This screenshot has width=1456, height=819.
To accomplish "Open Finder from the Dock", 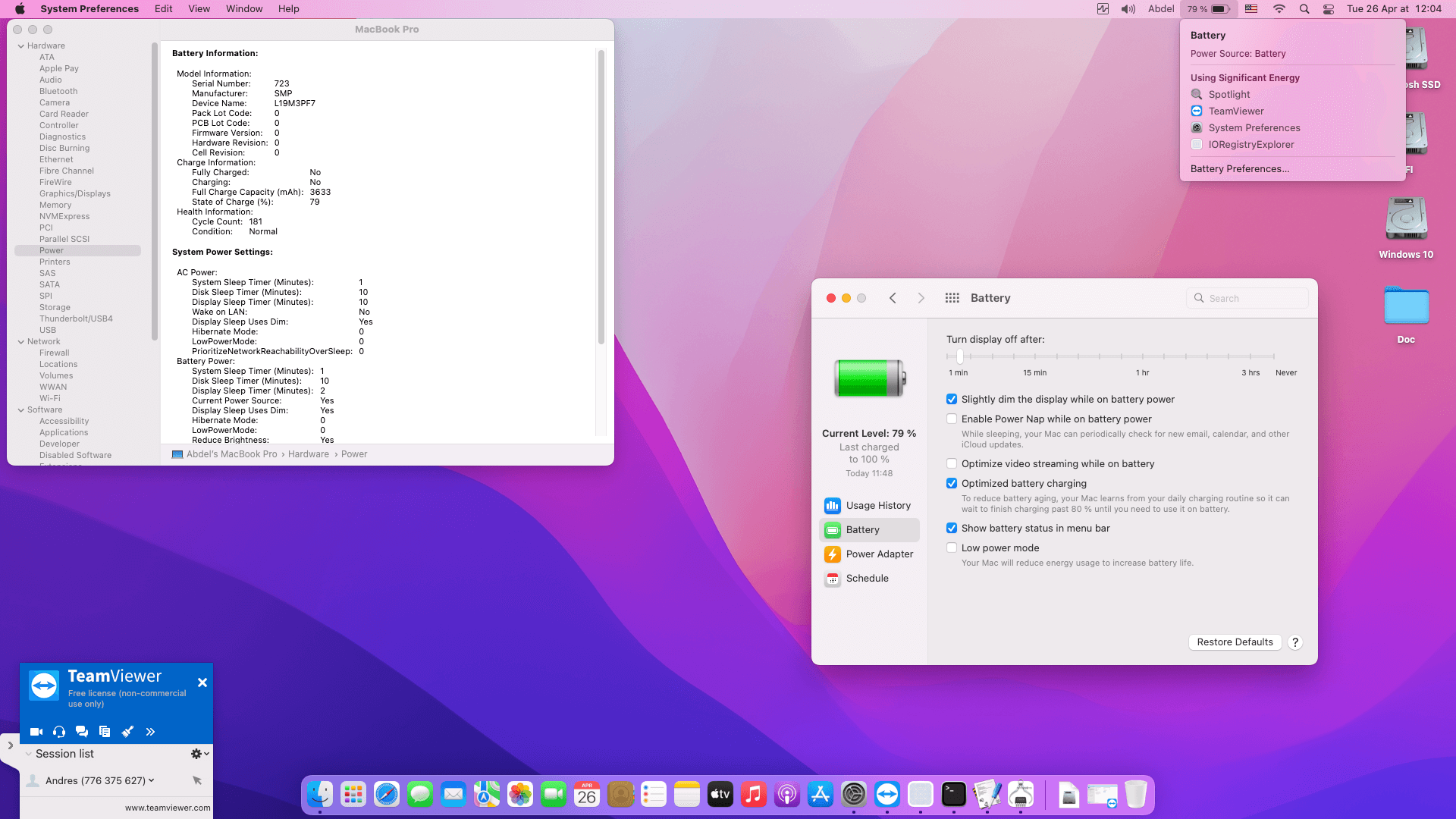I will click(320, 795).
